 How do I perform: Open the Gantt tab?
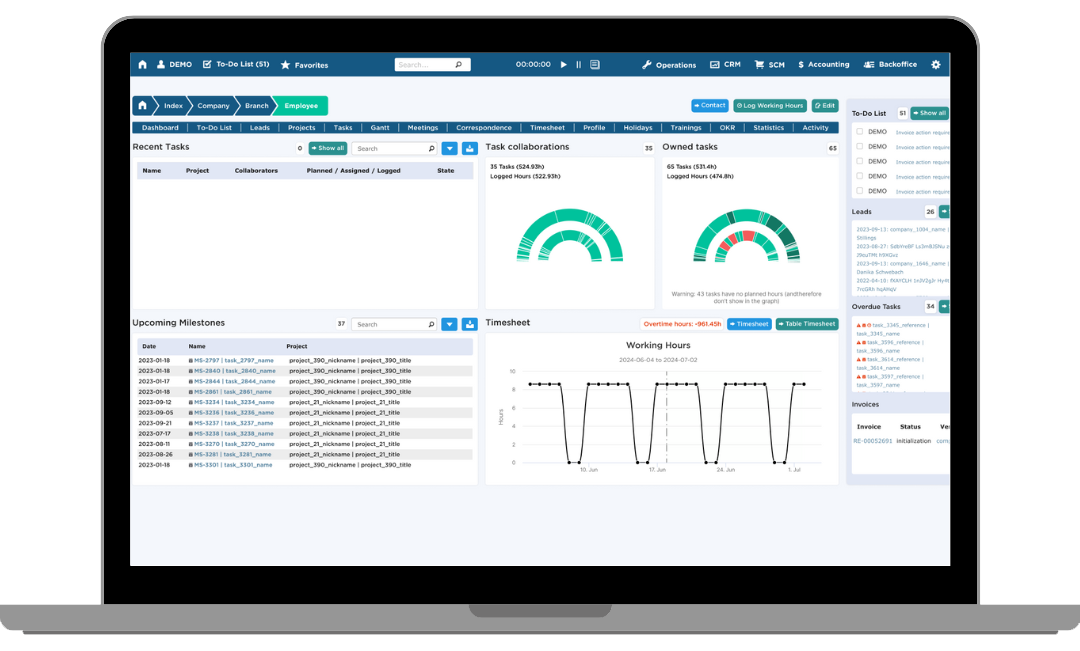380,127
